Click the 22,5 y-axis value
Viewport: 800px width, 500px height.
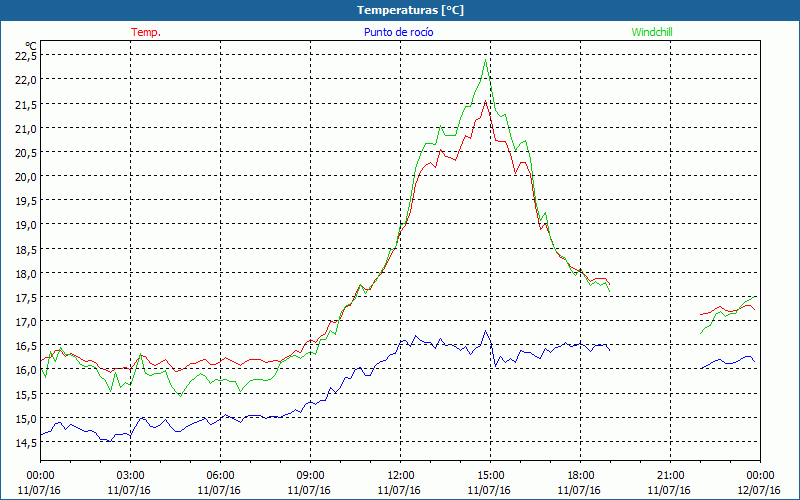tap(27, 56)
